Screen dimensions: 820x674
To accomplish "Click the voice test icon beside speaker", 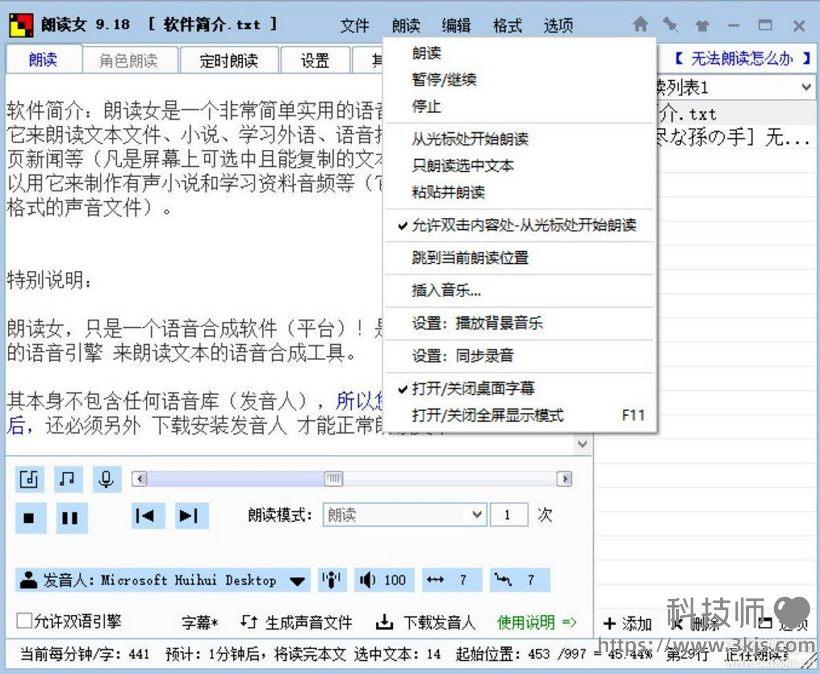I will pos(332,580).
